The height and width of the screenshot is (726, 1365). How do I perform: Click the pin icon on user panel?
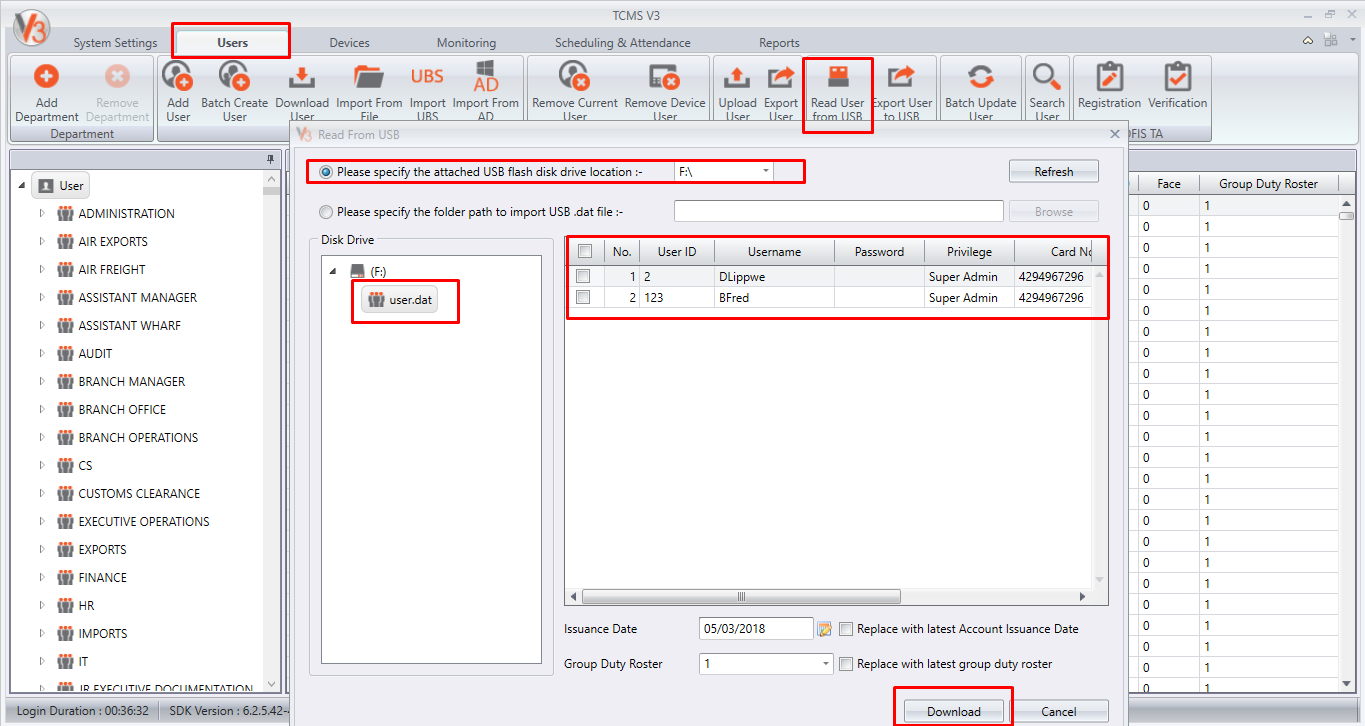pyautogui.click(x=270, y=159)
